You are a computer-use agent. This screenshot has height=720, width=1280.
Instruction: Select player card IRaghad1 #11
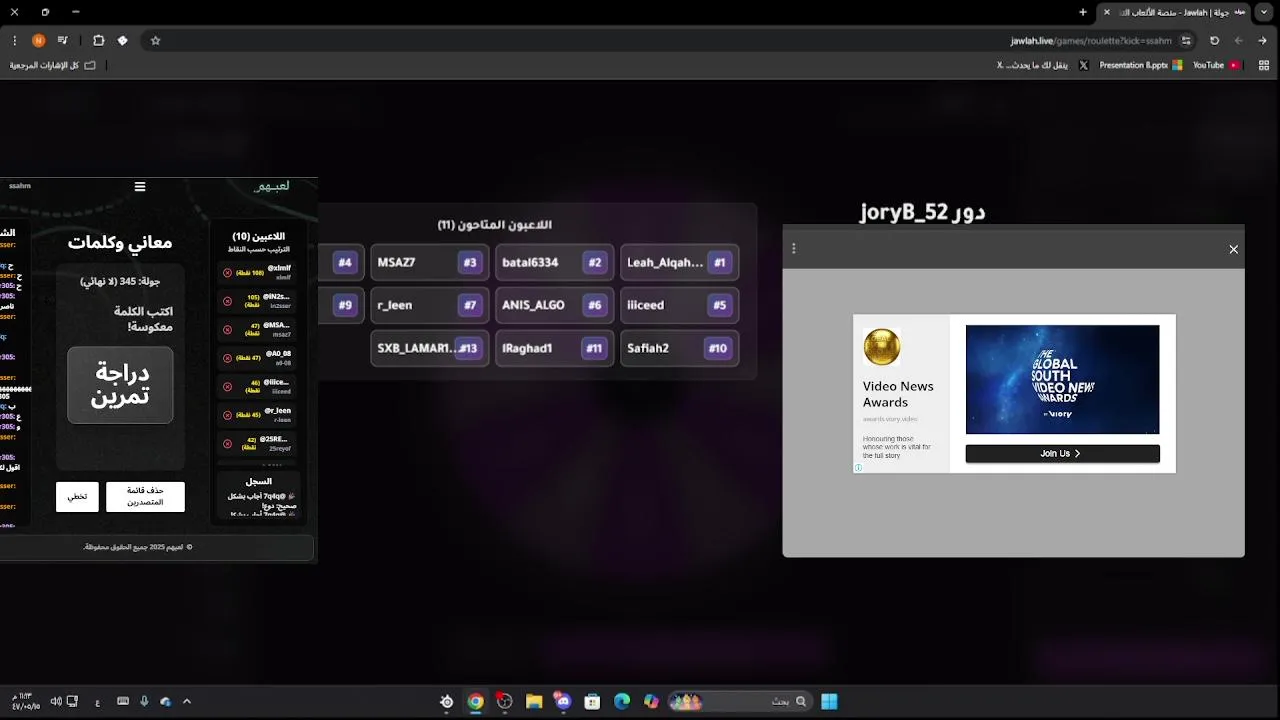(x=554, y=348)
